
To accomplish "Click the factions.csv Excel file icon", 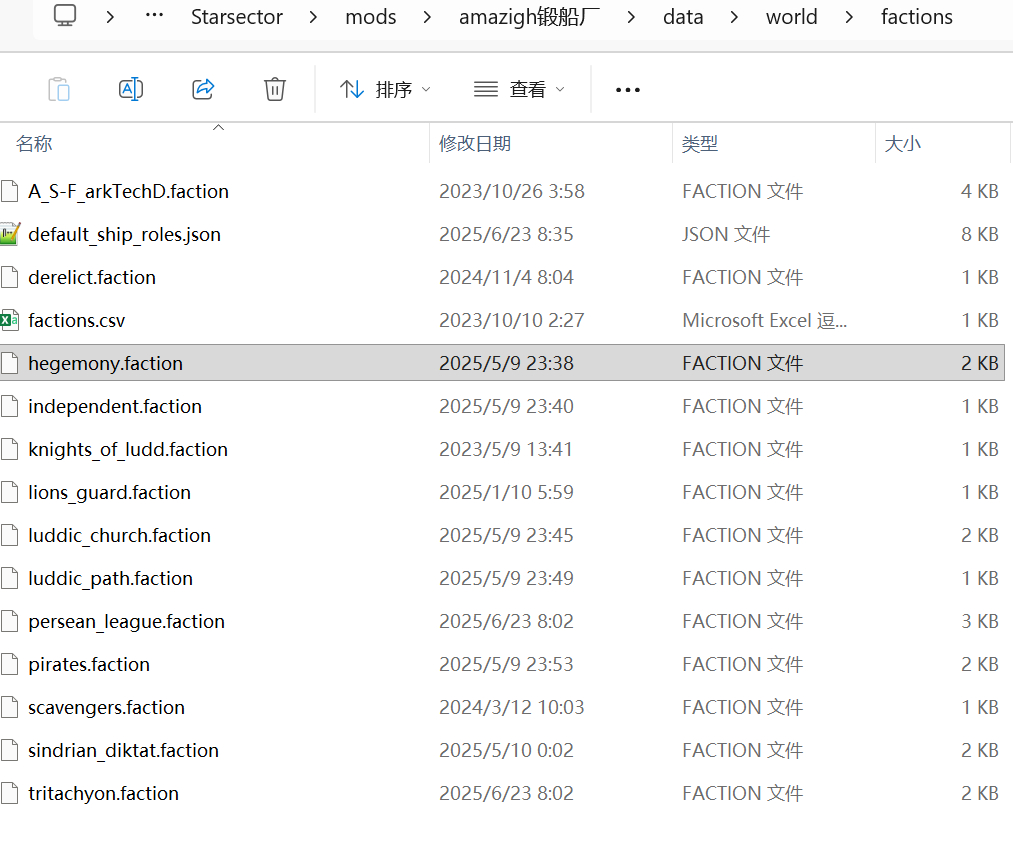I will [10, 320].
